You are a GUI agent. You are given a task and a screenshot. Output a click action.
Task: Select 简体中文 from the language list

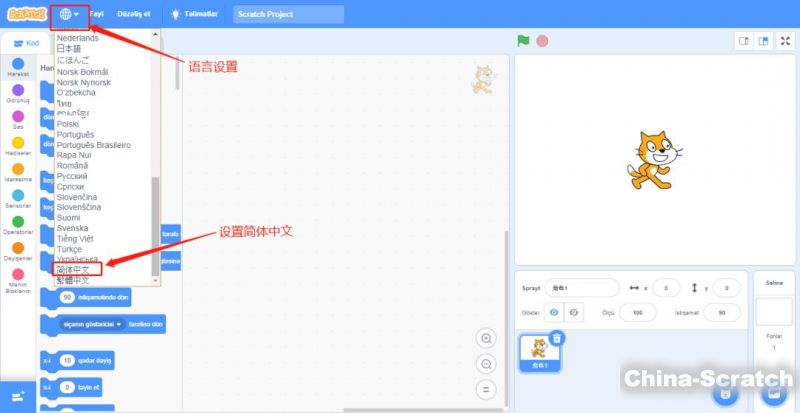tap(77, 269)
